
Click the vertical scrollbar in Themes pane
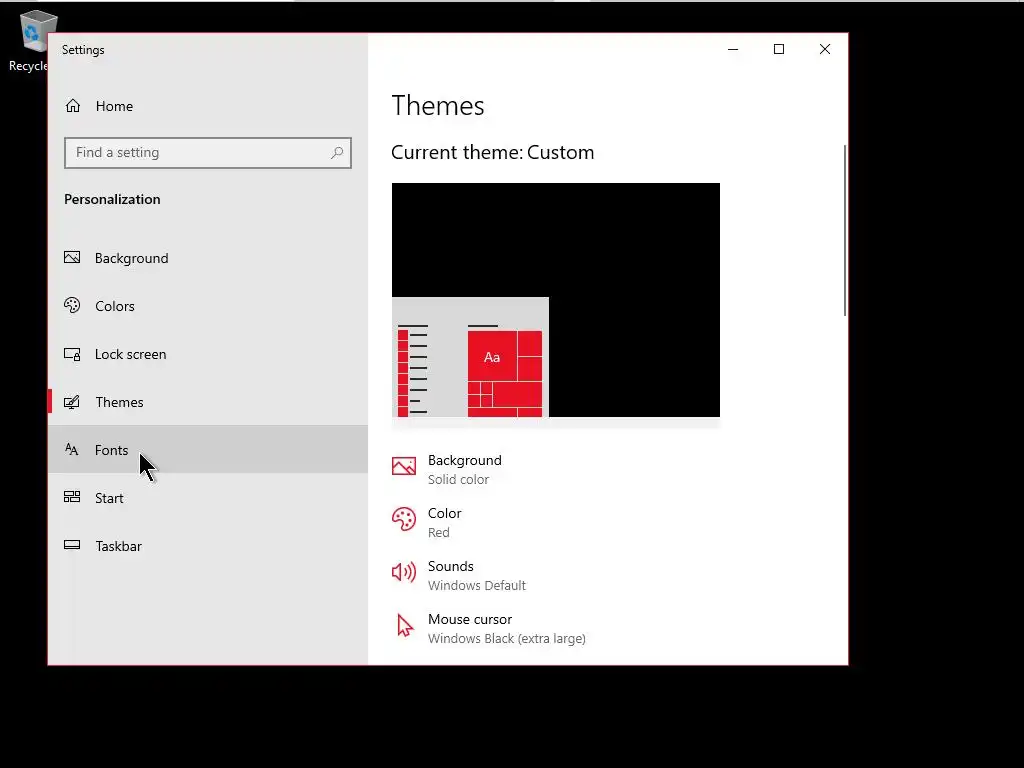pos(845,231)
